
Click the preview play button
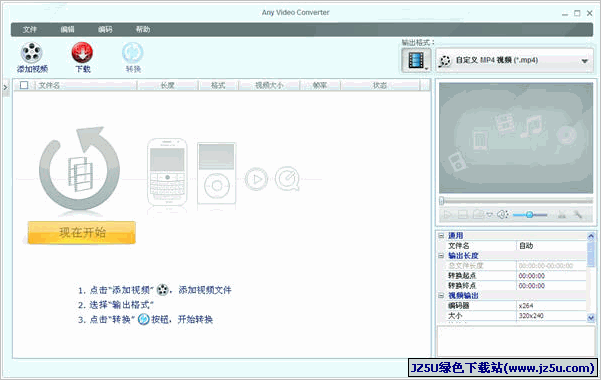click(447, 214)
